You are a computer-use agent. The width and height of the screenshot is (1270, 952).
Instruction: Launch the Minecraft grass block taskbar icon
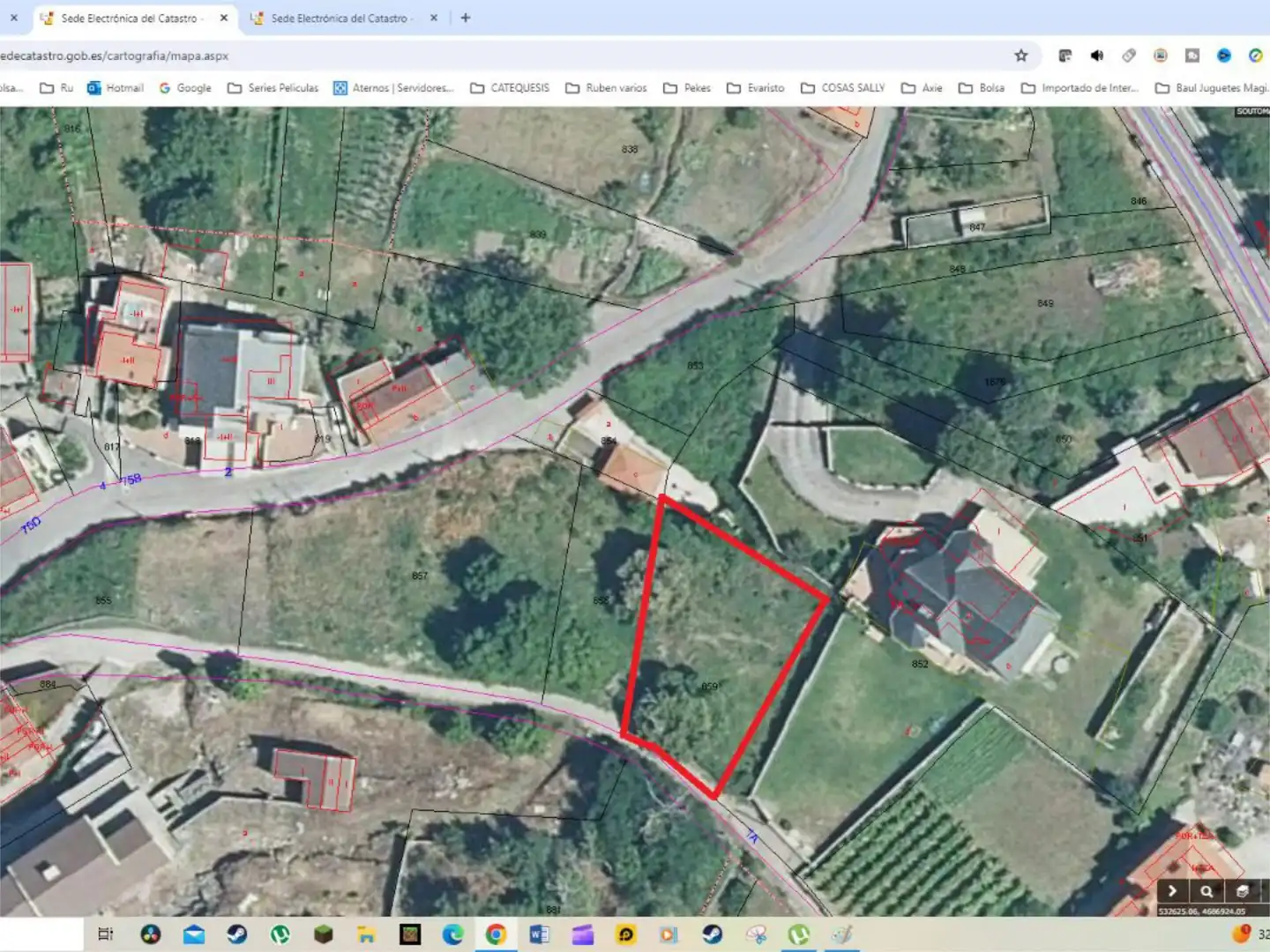coord(324,934)
